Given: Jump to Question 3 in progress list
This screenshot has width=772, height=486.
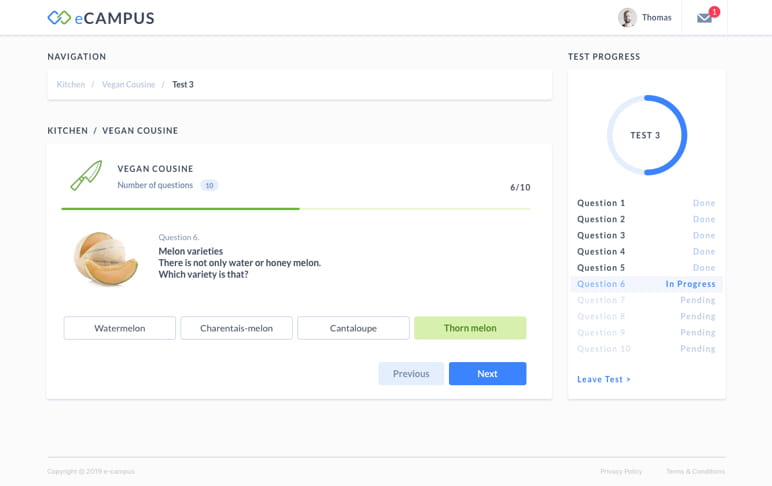Looking at the screenshot, I should point(646,235).
